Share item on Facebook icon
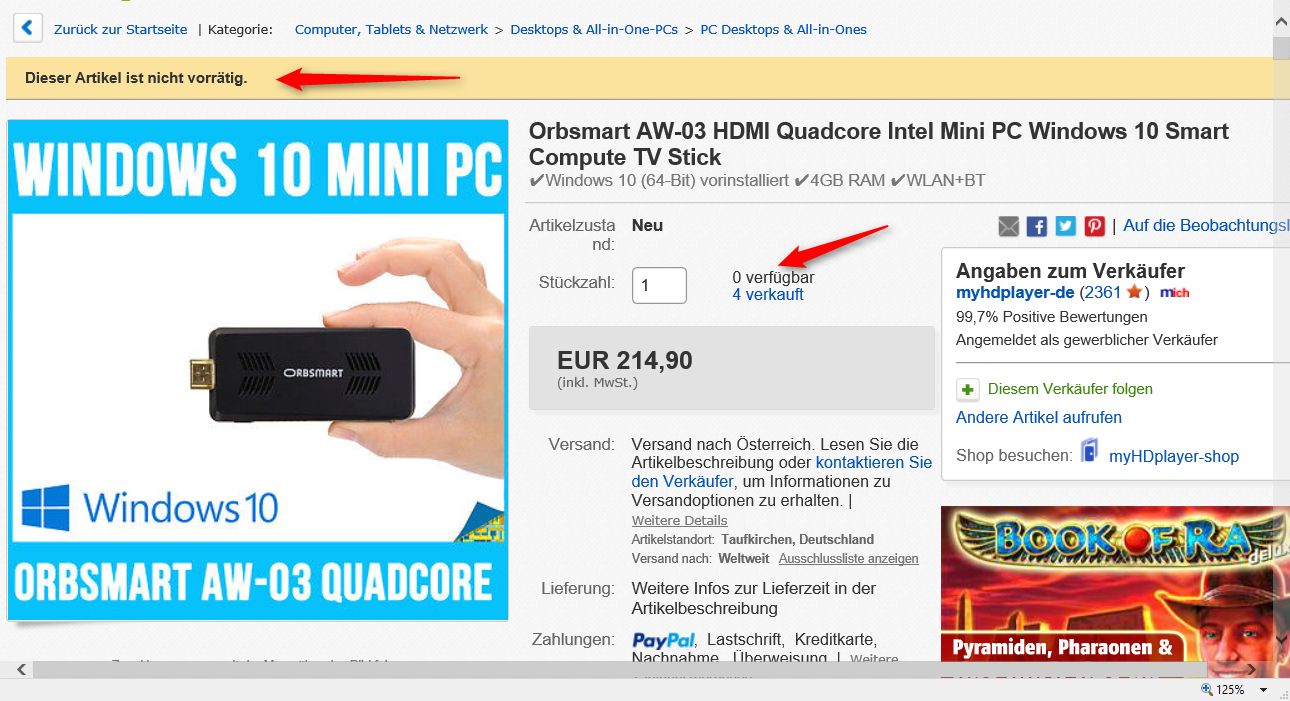The width and height of the screenshot is (1290, 701). [1037, 227]
